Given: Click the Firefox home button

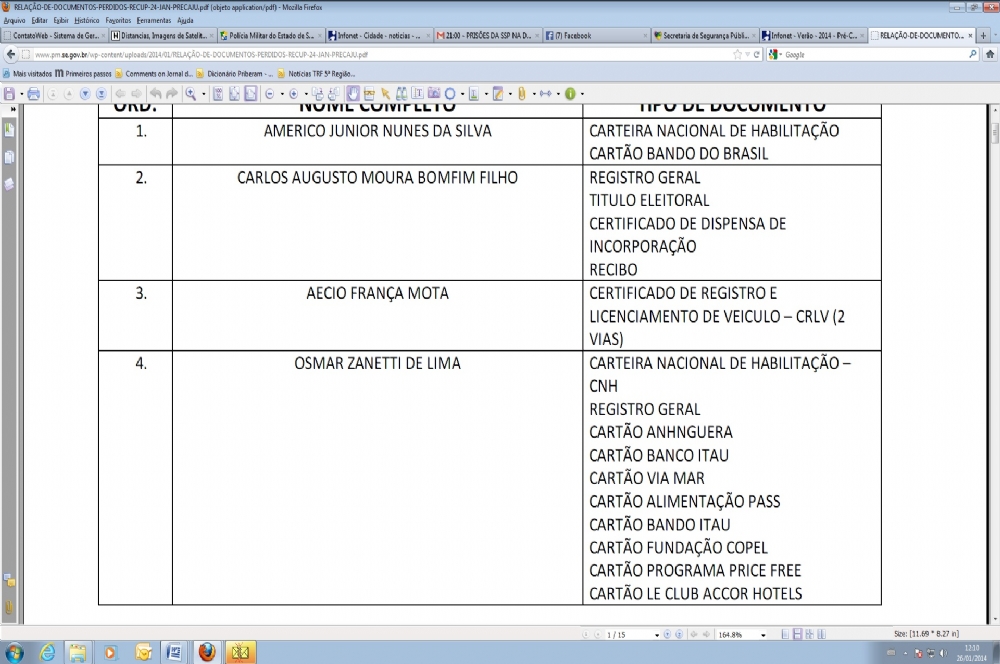Looking at the screenshot, I should click(x=989, y=54).
